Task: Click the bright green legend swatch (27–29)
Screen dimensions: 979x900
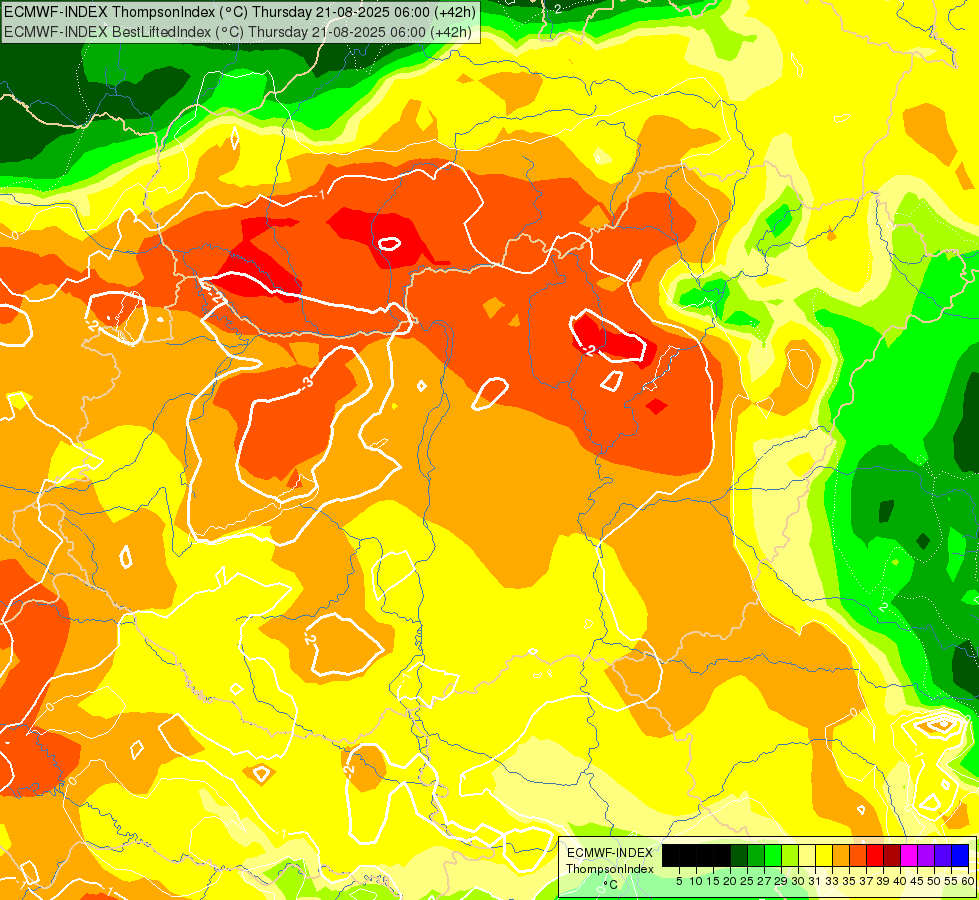Action: (773, 855)
